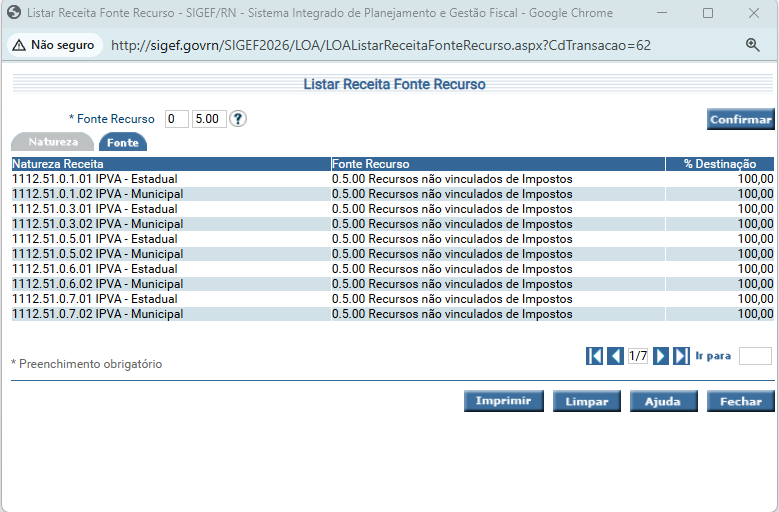
Task: Close the dialog with Fechar button
Action: [x=740, y=401]
